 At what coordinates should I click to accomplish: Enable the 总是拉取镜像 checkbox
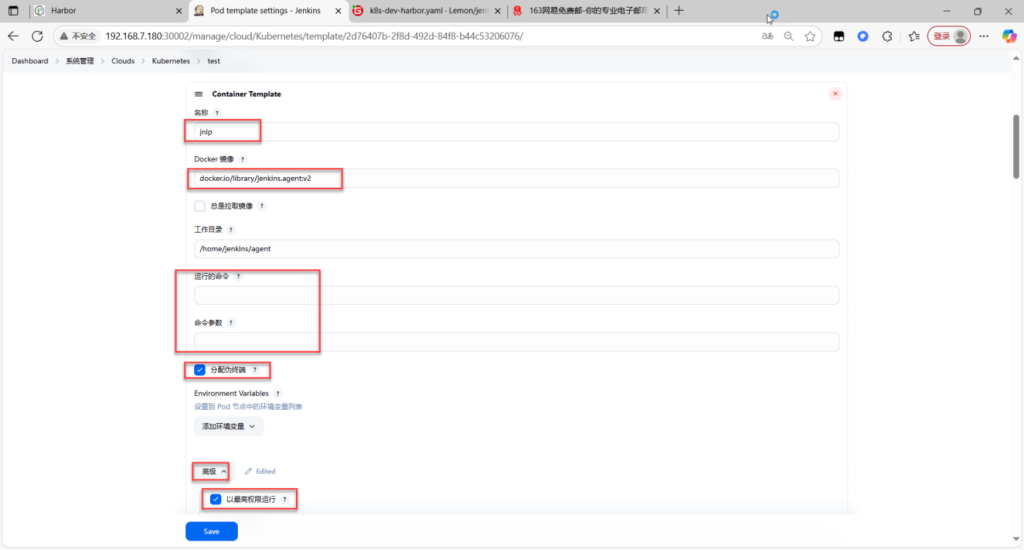tap(200, 206)
